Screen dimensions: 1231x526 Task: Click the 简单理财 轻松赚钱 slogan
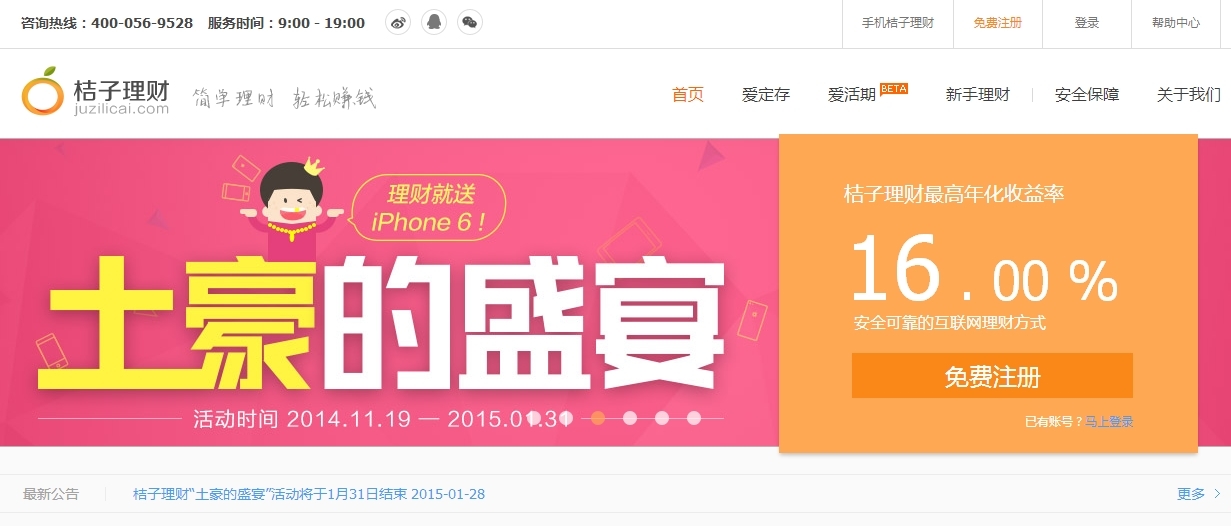coord(284,98)
